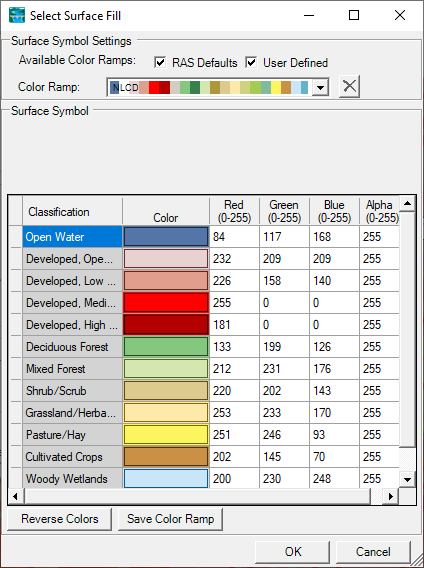Click the Red value cell for Cultivated Crops

[x=234, y=457]
